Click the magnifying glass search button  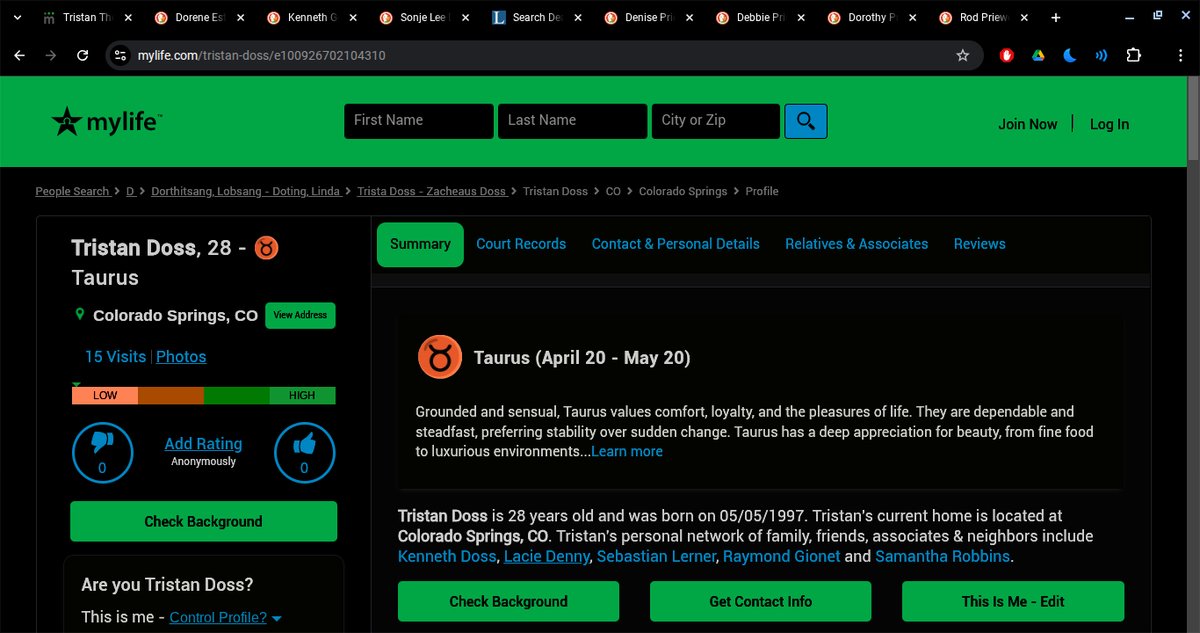(x=806, y=121)
